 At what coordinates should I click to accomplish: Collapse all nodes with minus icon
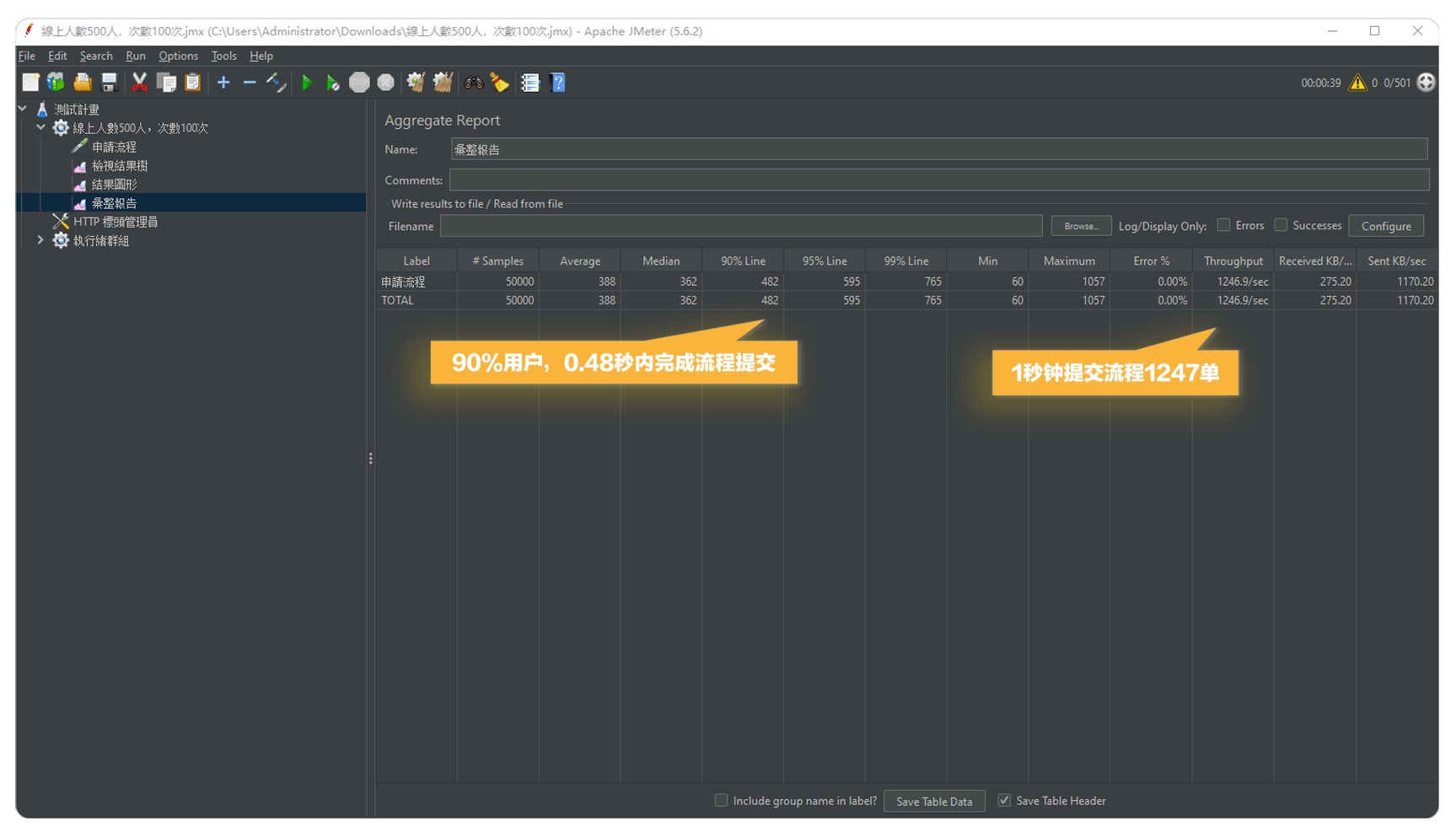tap(250, 83)
